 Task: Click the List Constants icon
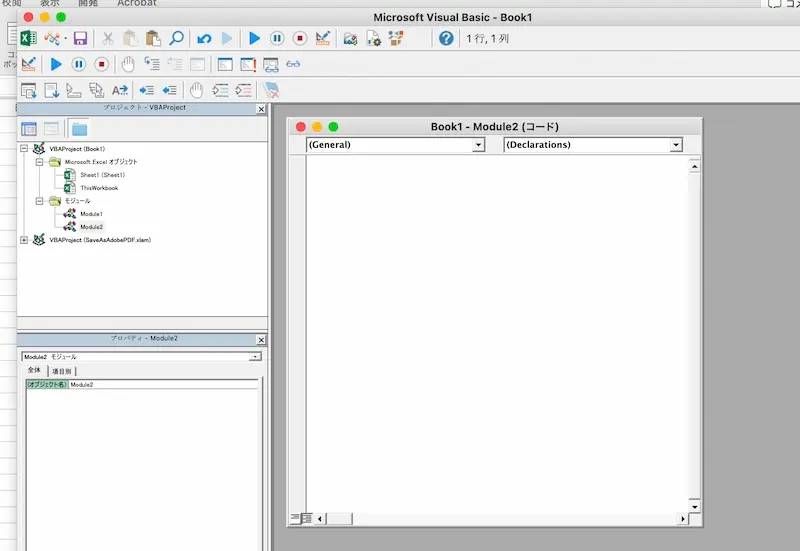coord(52,91)
